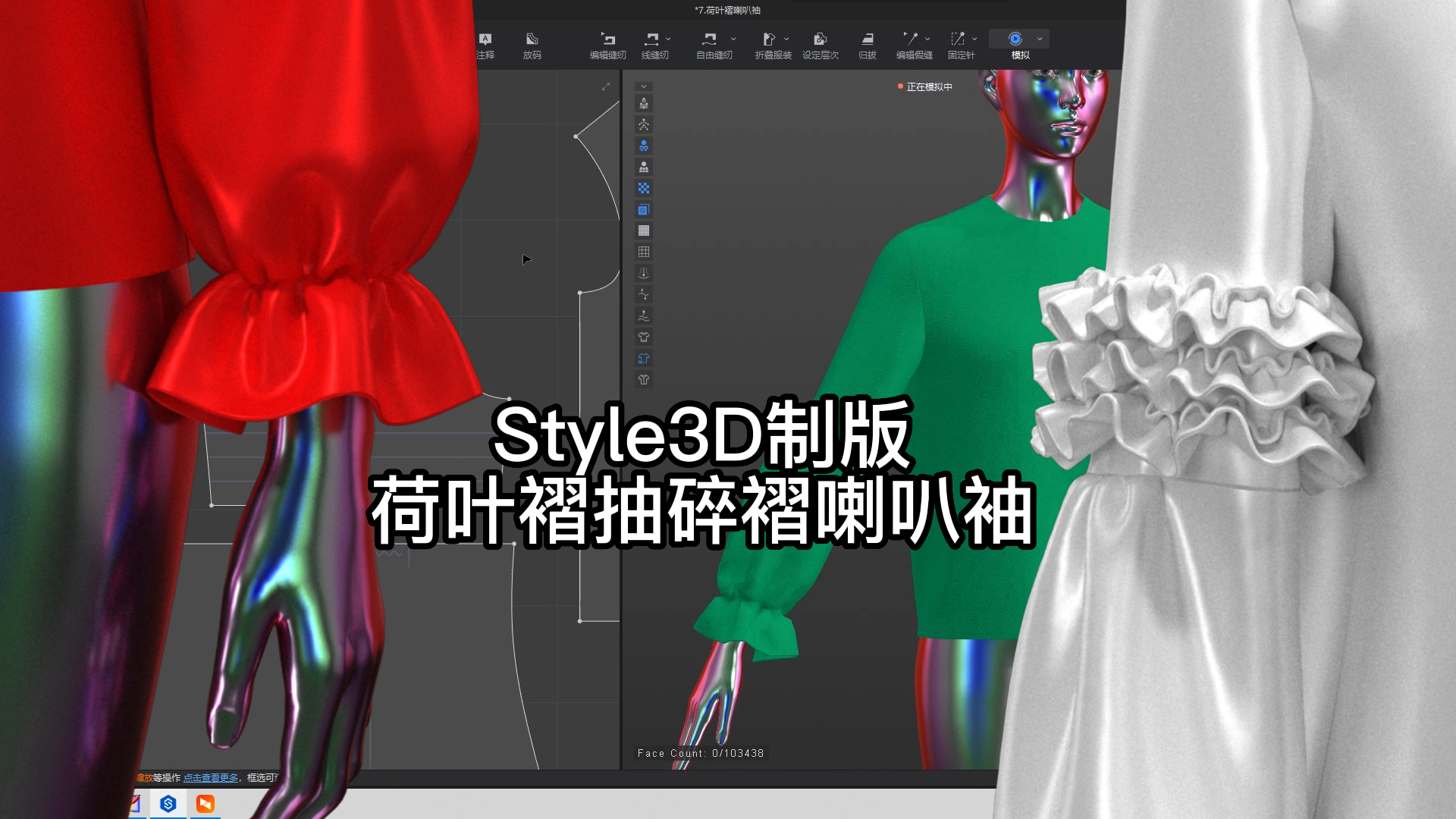Click the 正在模拟中 simulation status indicator

(924, 87)
